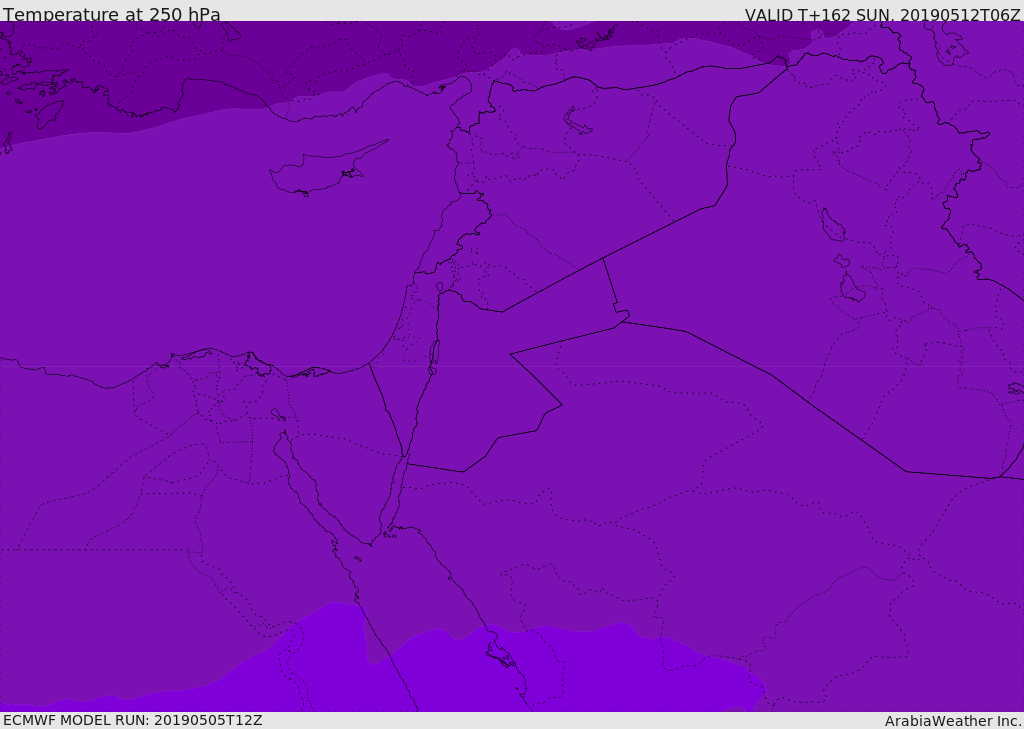Click the 'ECMWF MODEL RUN: 20190505T12Z' footer text
The width and height of the screenshot is (1024, 729).
(x=133, y=720)
